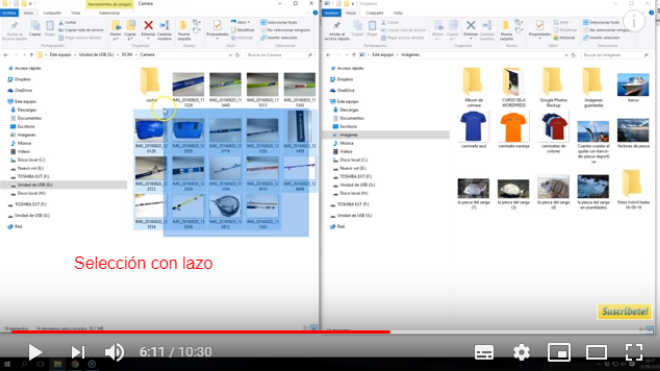Click Nueva carpeta in Camera window ribbon
Screen dimensions: 660x371
point(184,30)
